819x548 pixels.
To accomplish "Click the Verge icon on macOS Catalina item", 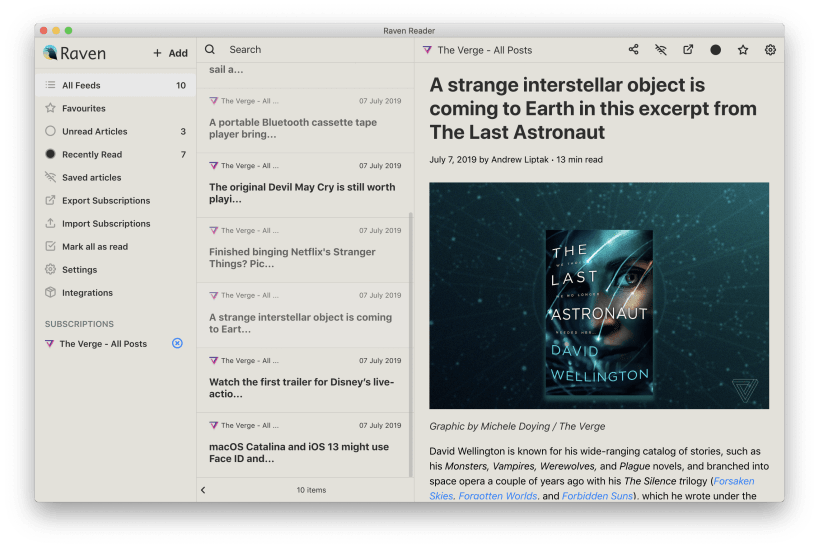I will (213, 425).
